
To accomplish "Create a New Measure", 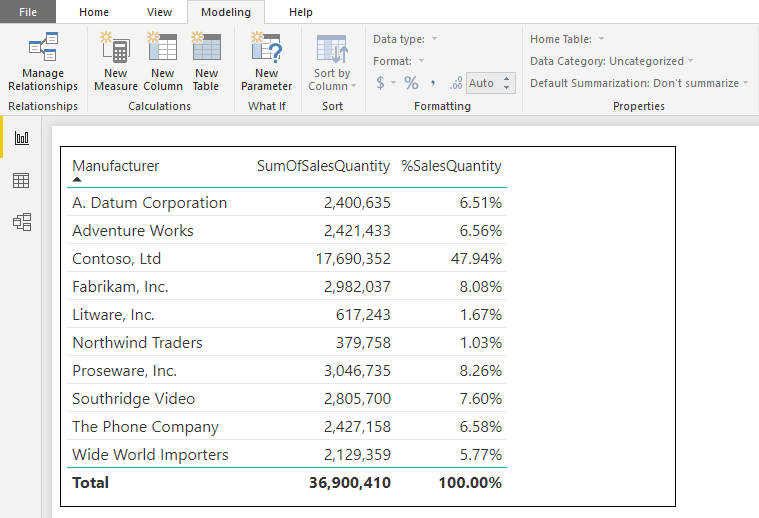I will [116, 62].
